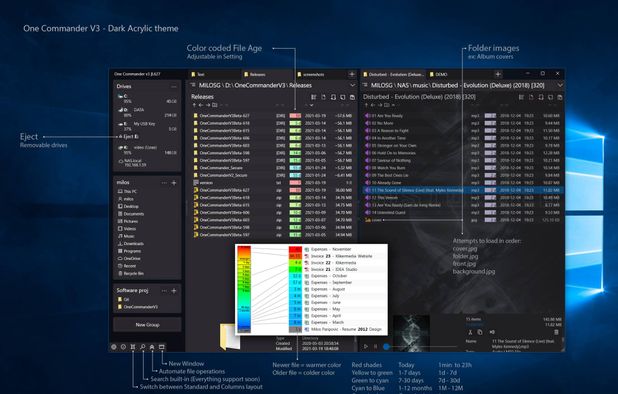Click hamburger icon left of MILOSG NAS path
The image size is (618, 394).
click(365, 85)
